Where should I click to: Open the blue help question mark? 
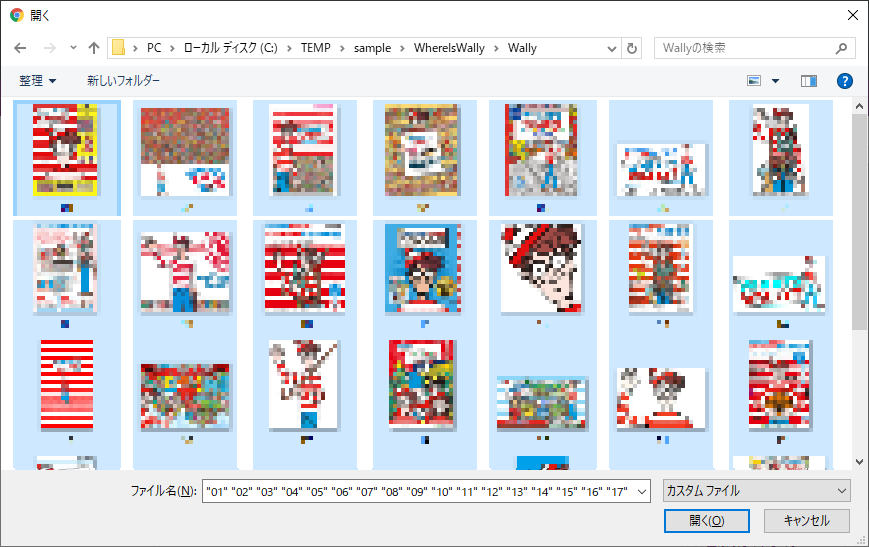pos(845,81)
